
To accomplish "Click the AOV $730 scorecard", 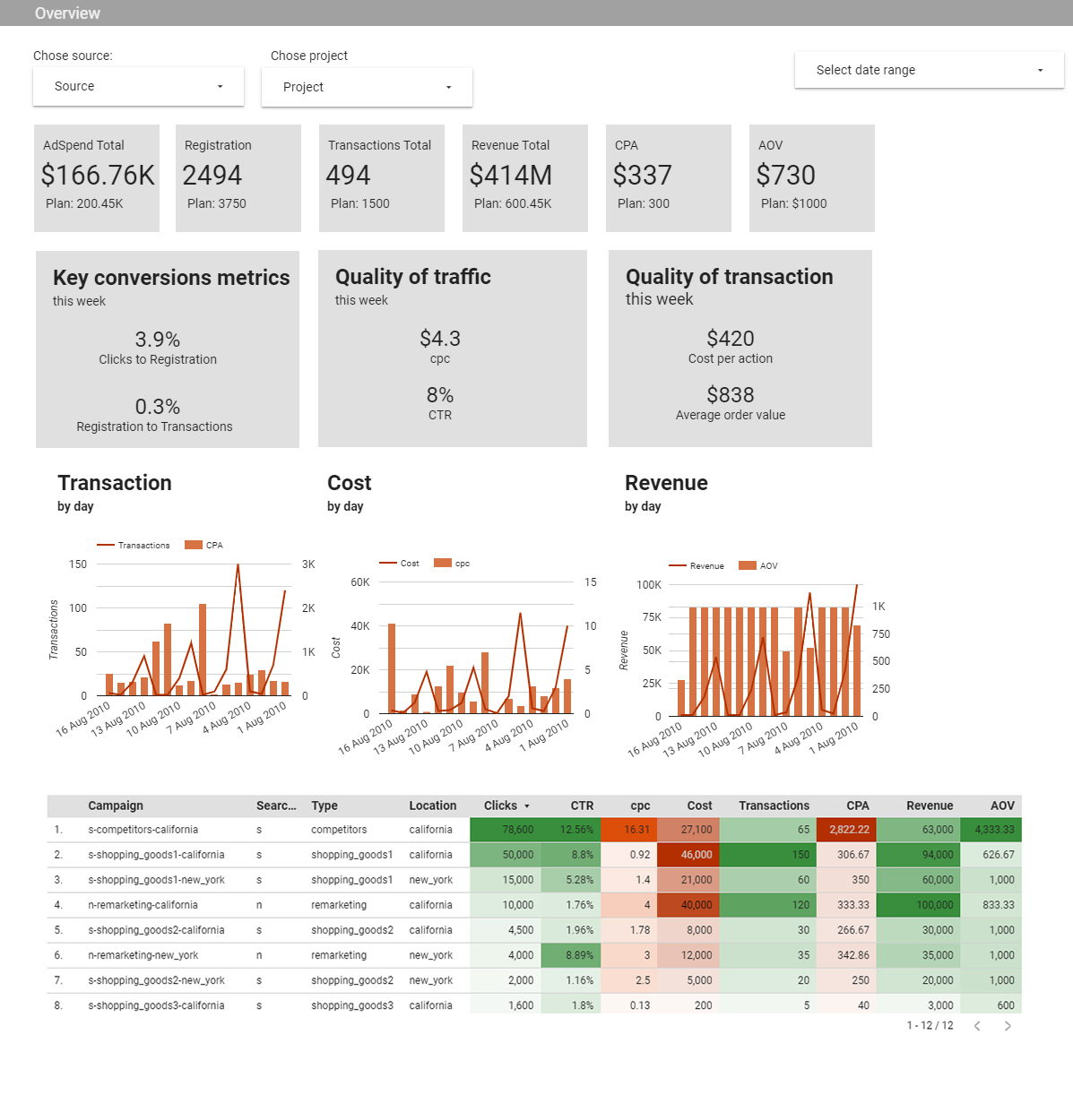I will tap(812, 178).
